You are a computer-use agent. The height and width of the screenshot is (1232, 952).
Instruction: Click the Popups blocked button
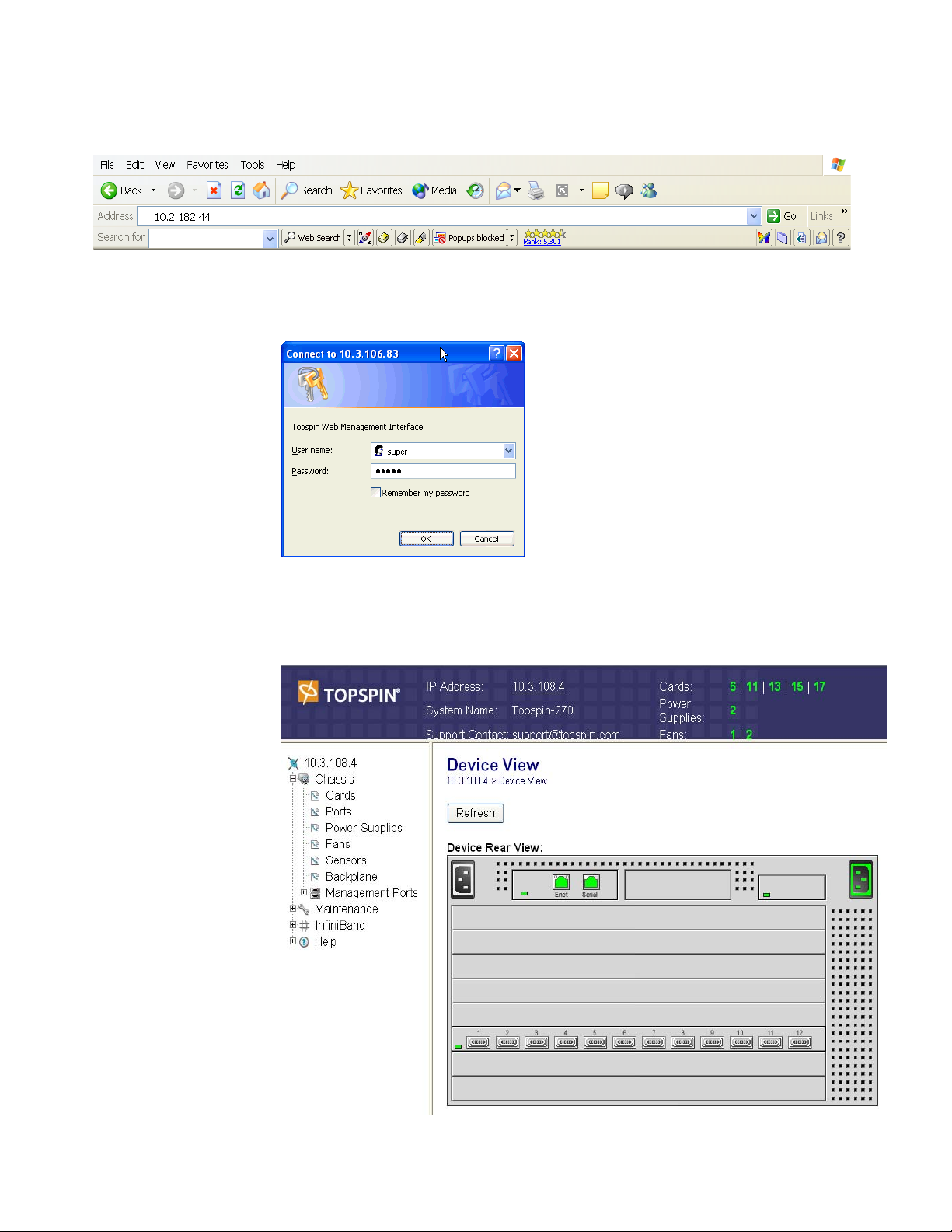469,238
